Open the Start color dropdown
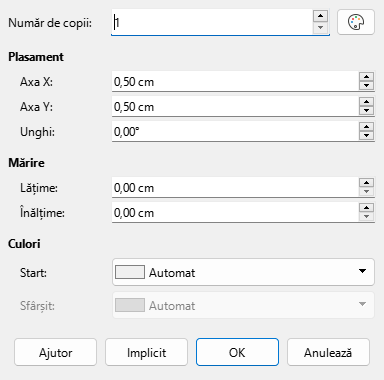This screenshot has width=384, height=380. coord(243,272)
